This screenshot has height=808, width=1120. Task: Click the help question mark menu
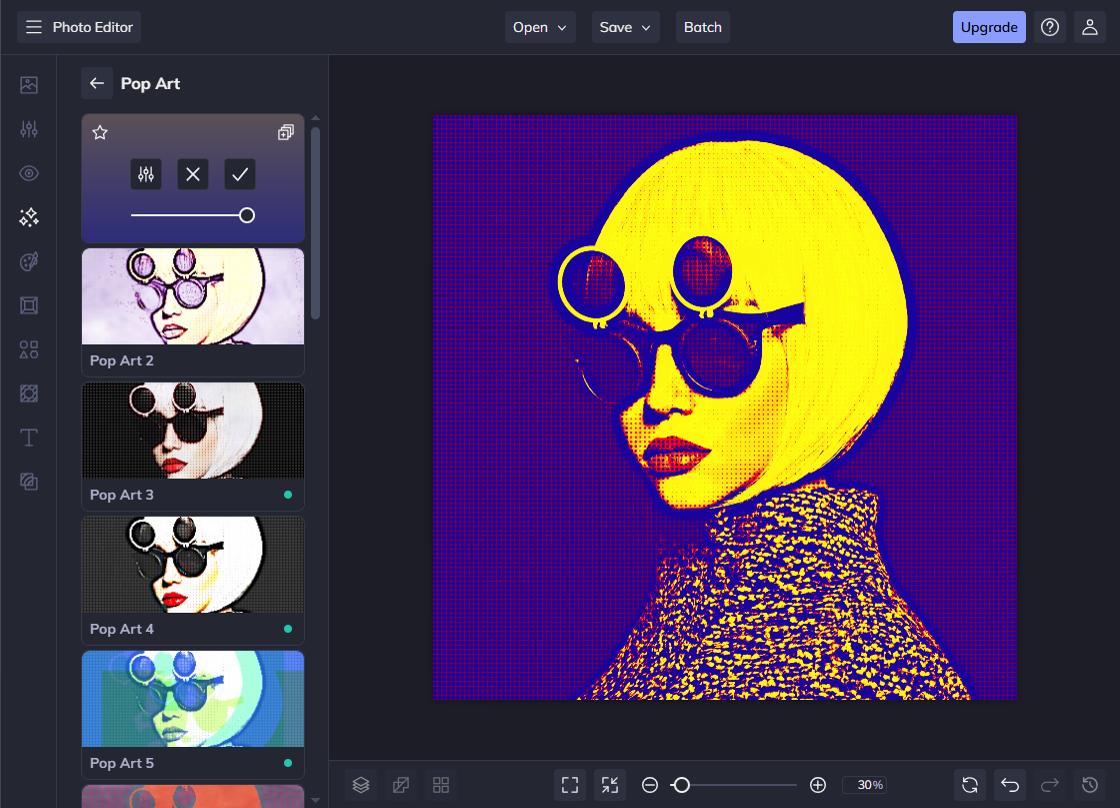coord(1049,27)
